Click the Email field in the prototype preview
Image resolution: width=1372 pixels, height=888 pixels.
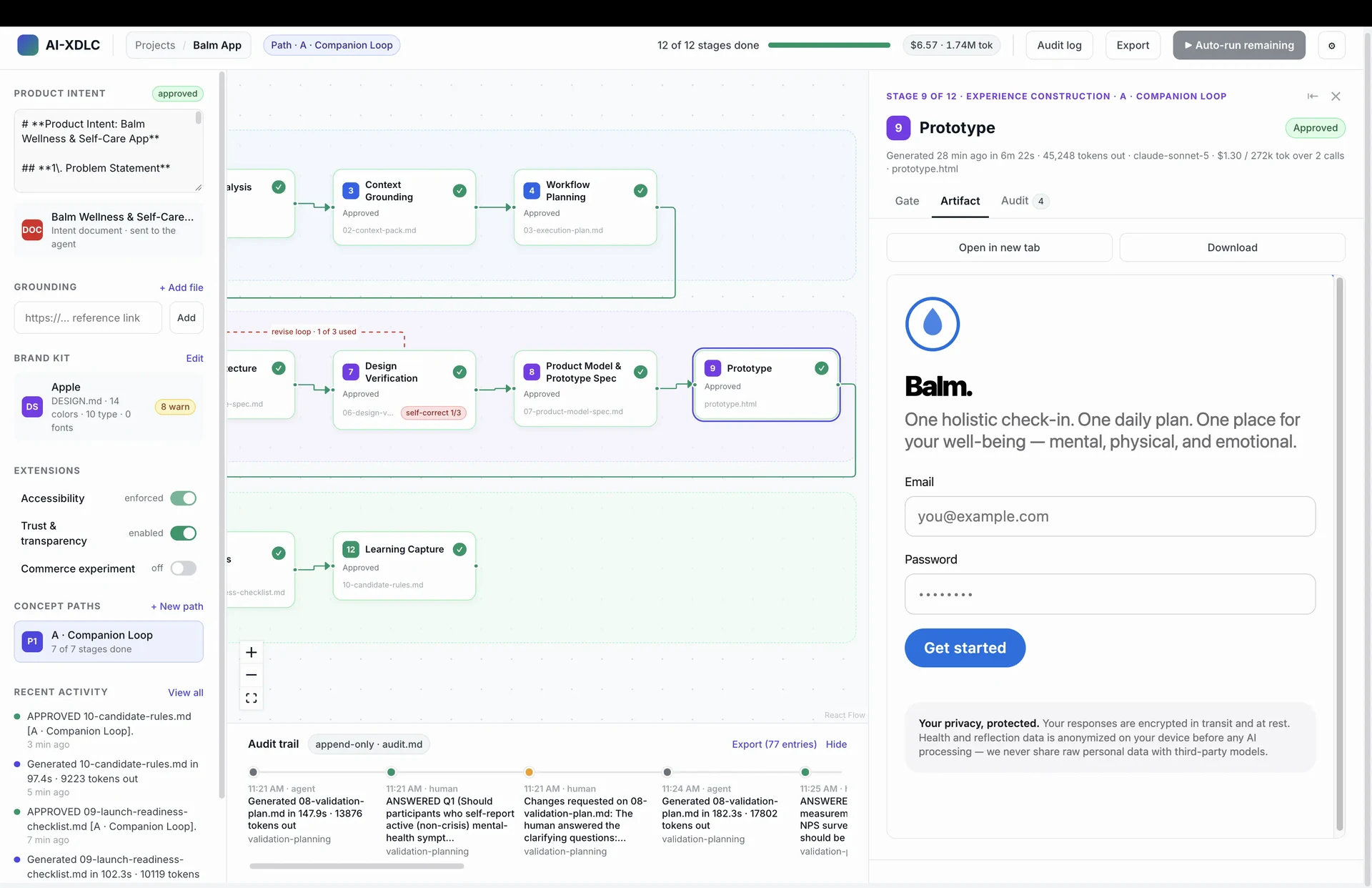point(1110,516)
